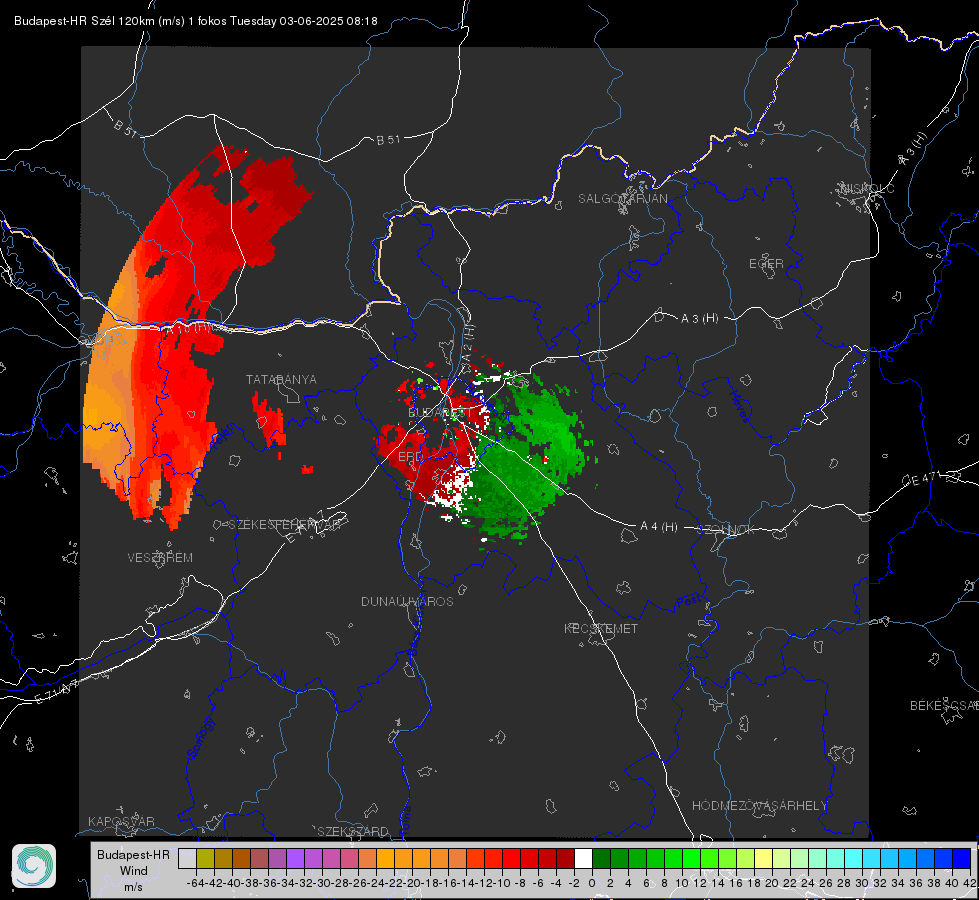Click the HÓDMEZŐVÁSÁRHELY city label
The width and height of the screenshot is (979, 900).
point(759,806)
